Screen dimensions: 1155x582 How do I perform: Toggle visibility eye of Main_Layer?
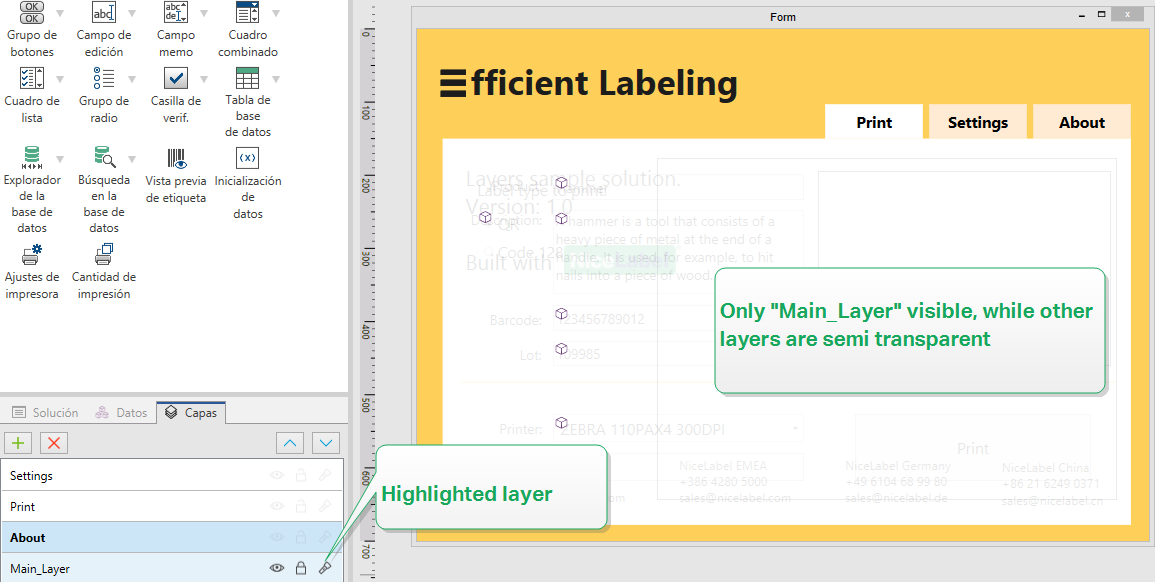[x=277, y=568]
